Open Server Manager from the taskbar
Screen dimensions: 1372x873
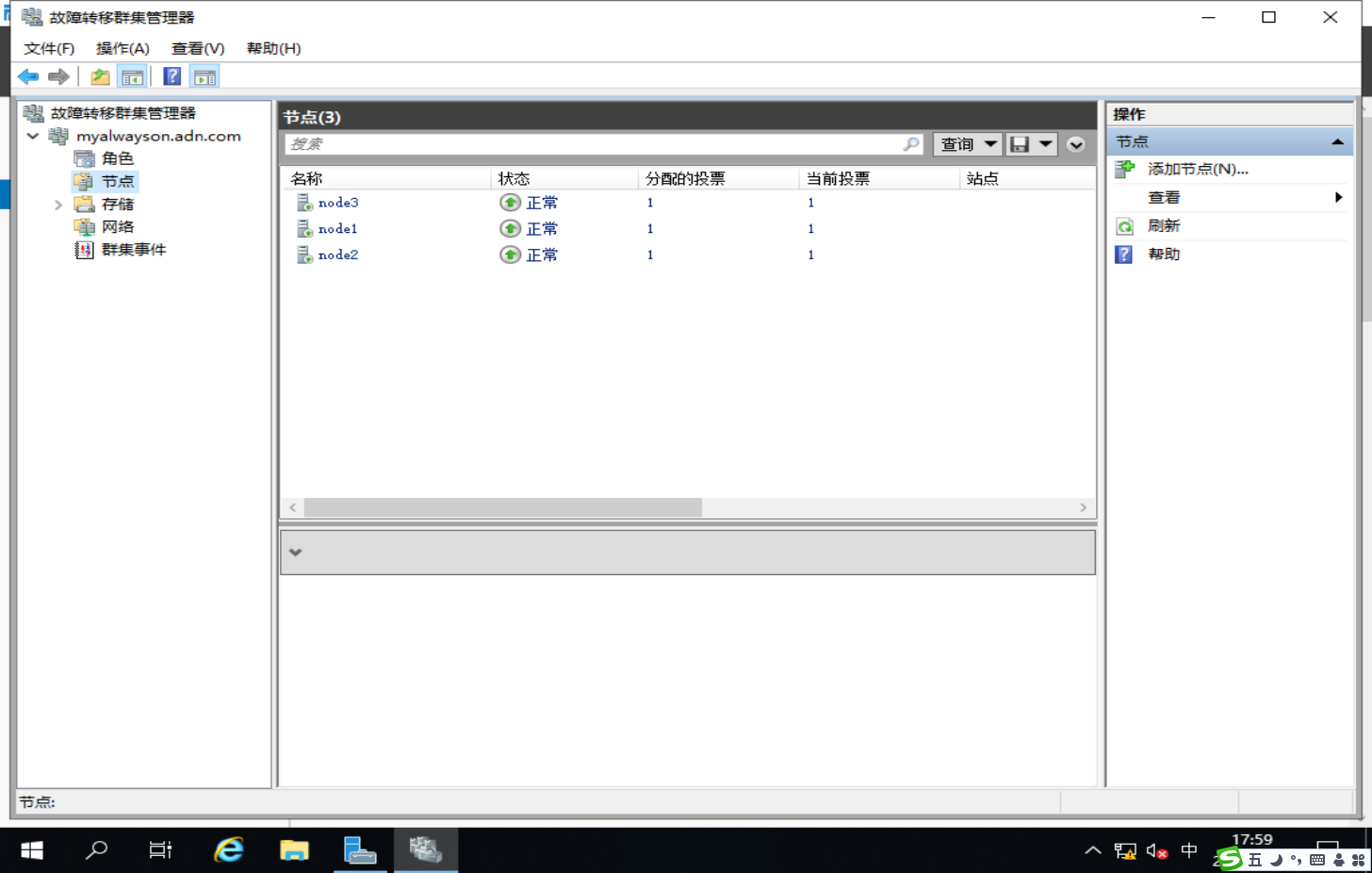pyautogui.click(x=360, y=850)
